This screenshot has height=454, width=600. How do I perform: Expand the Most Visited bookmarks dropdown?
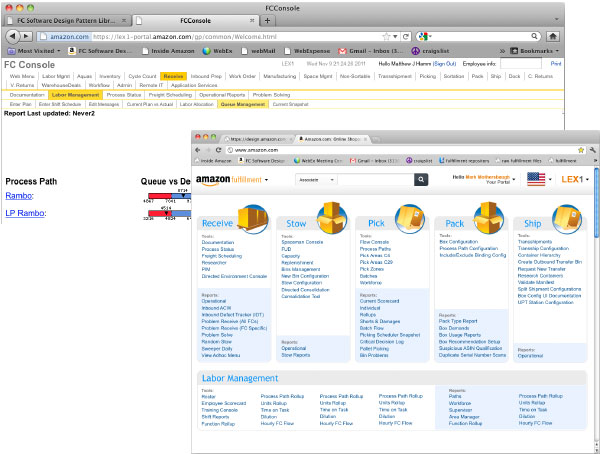pos(59,51)
